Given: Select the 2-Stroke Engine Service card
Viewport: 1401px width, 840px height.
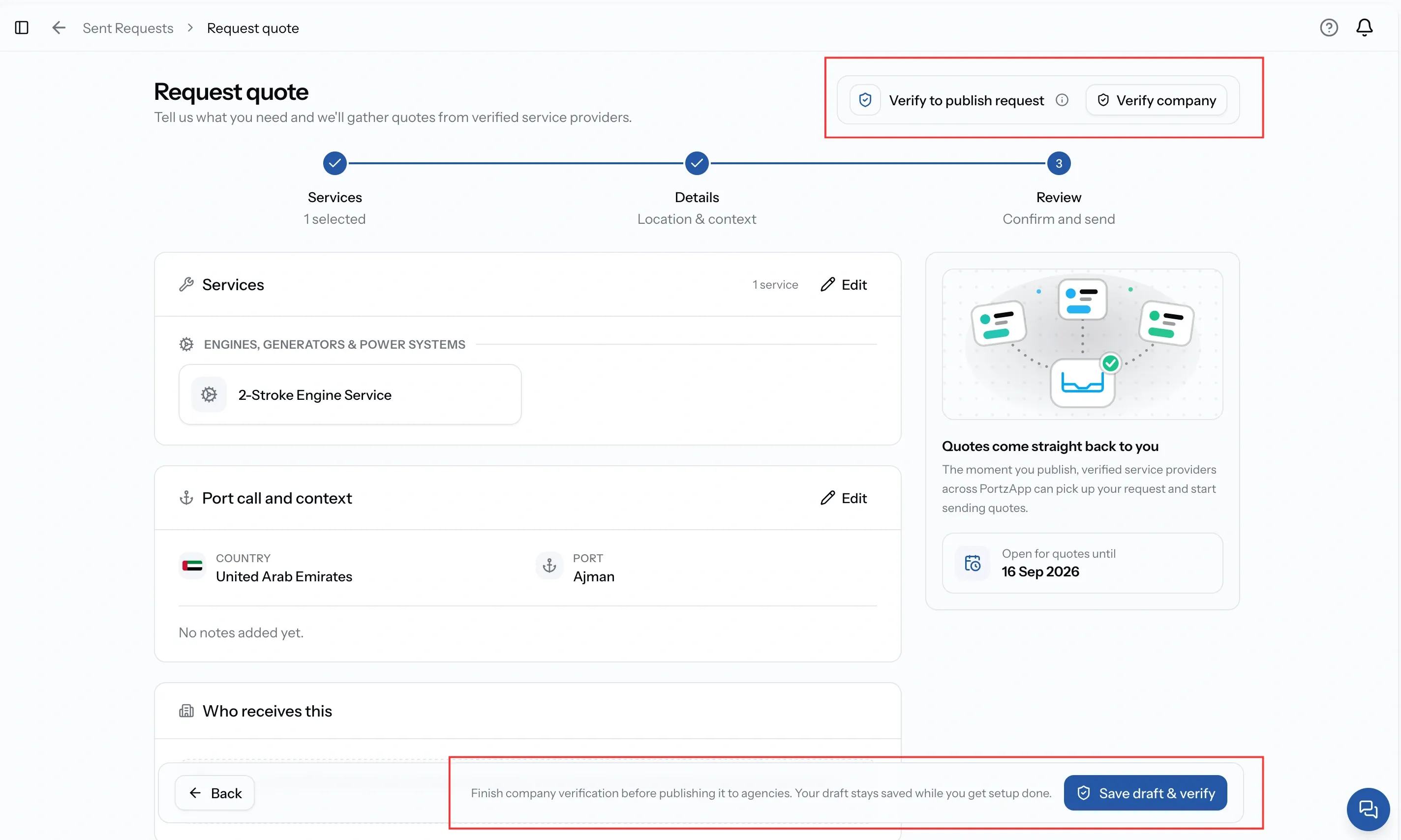Looking at the screenshot, I should pyautogui.click(x=350, y=394).
